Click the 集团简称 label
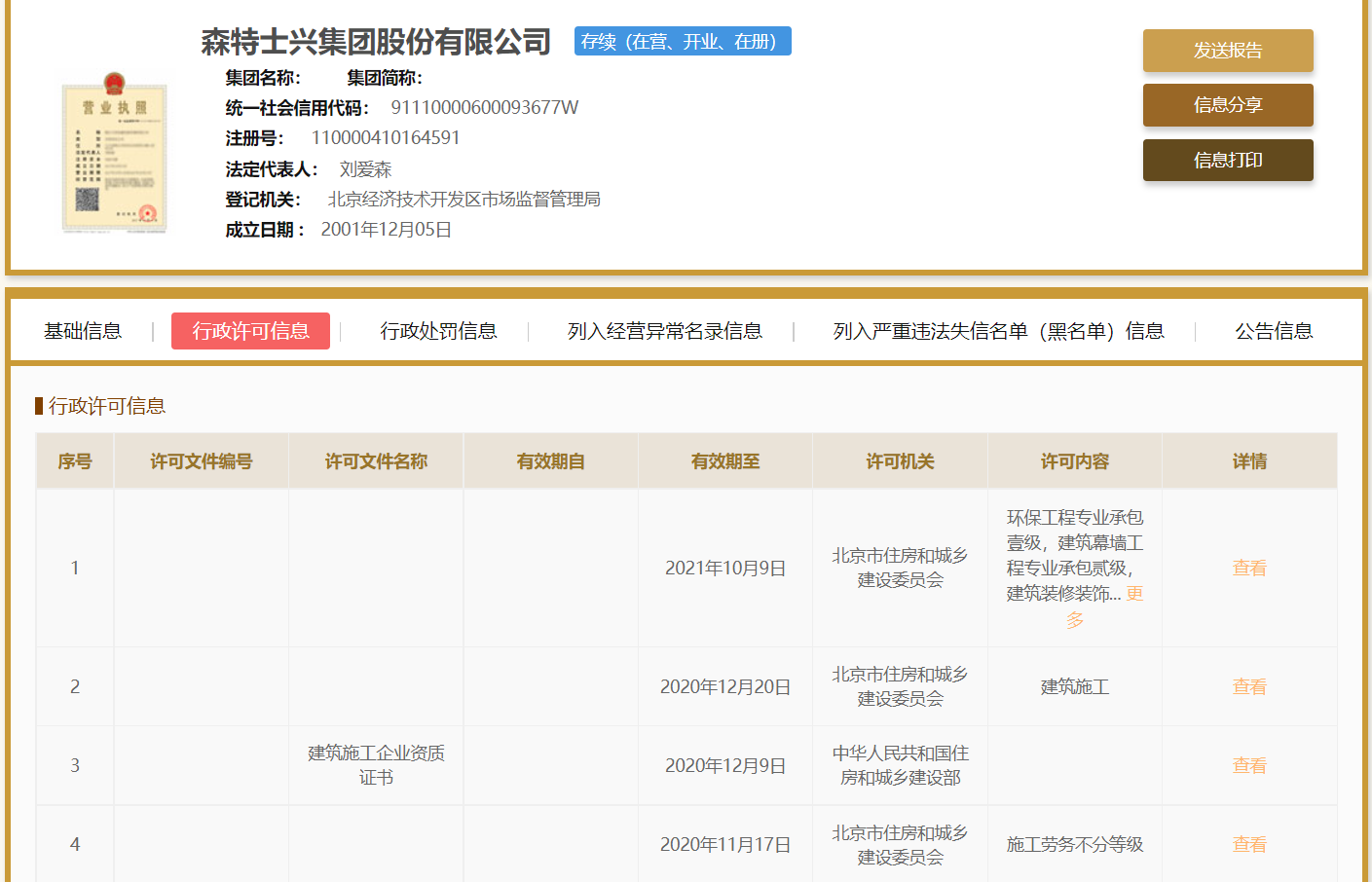The height and width of the screenshot is (882, 1372). click(x=385, y=78)
